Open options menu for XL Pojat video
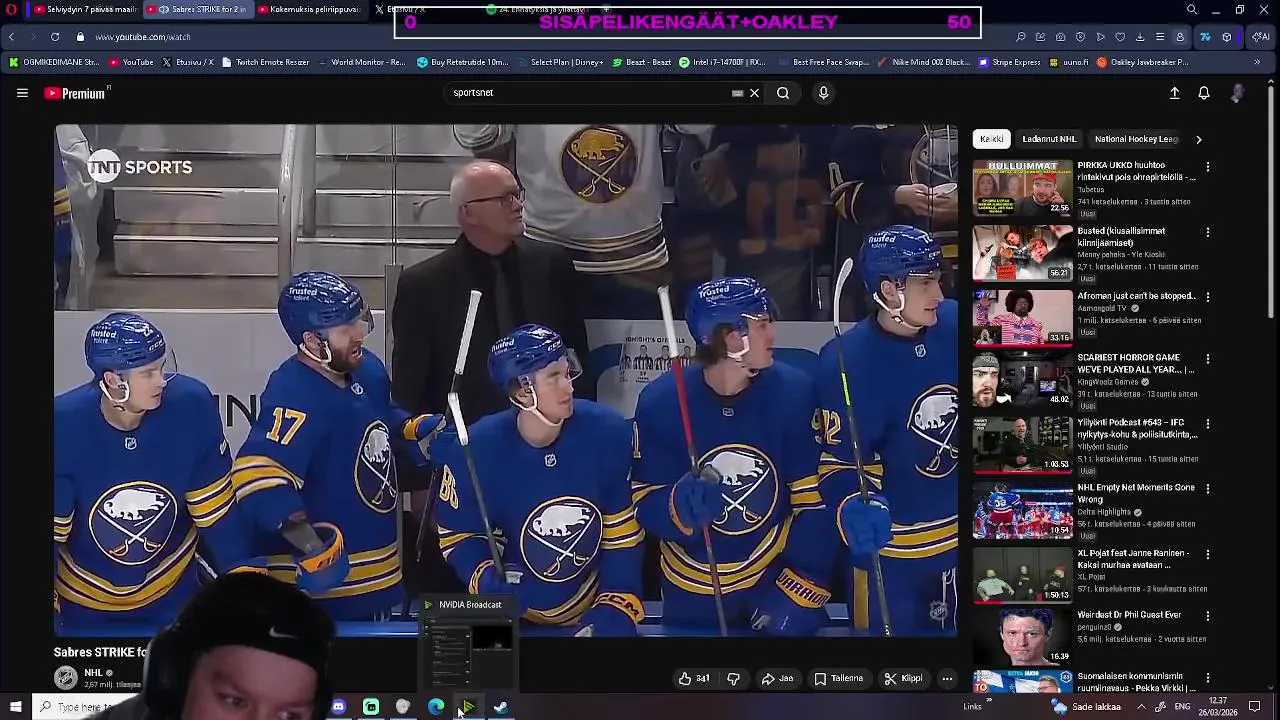 click(x=1208, y=554)
